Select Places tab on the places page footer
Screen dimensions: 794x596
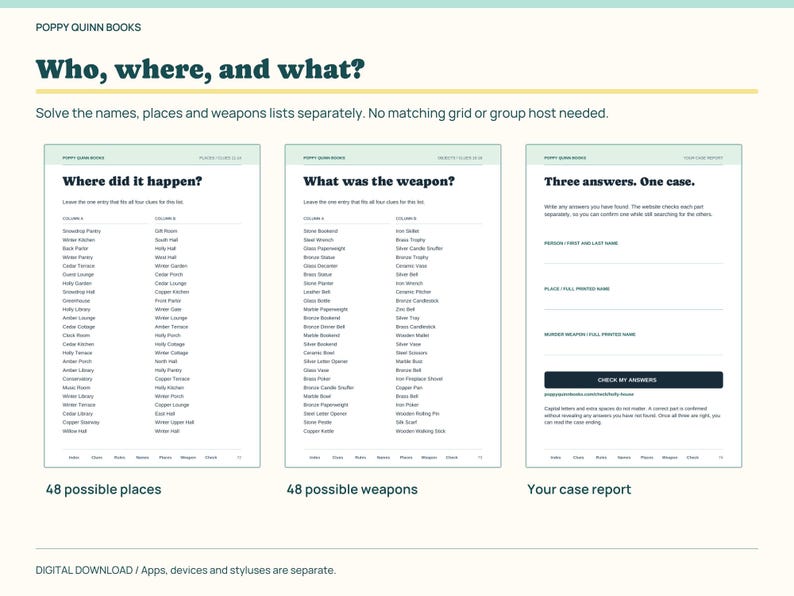166,457
